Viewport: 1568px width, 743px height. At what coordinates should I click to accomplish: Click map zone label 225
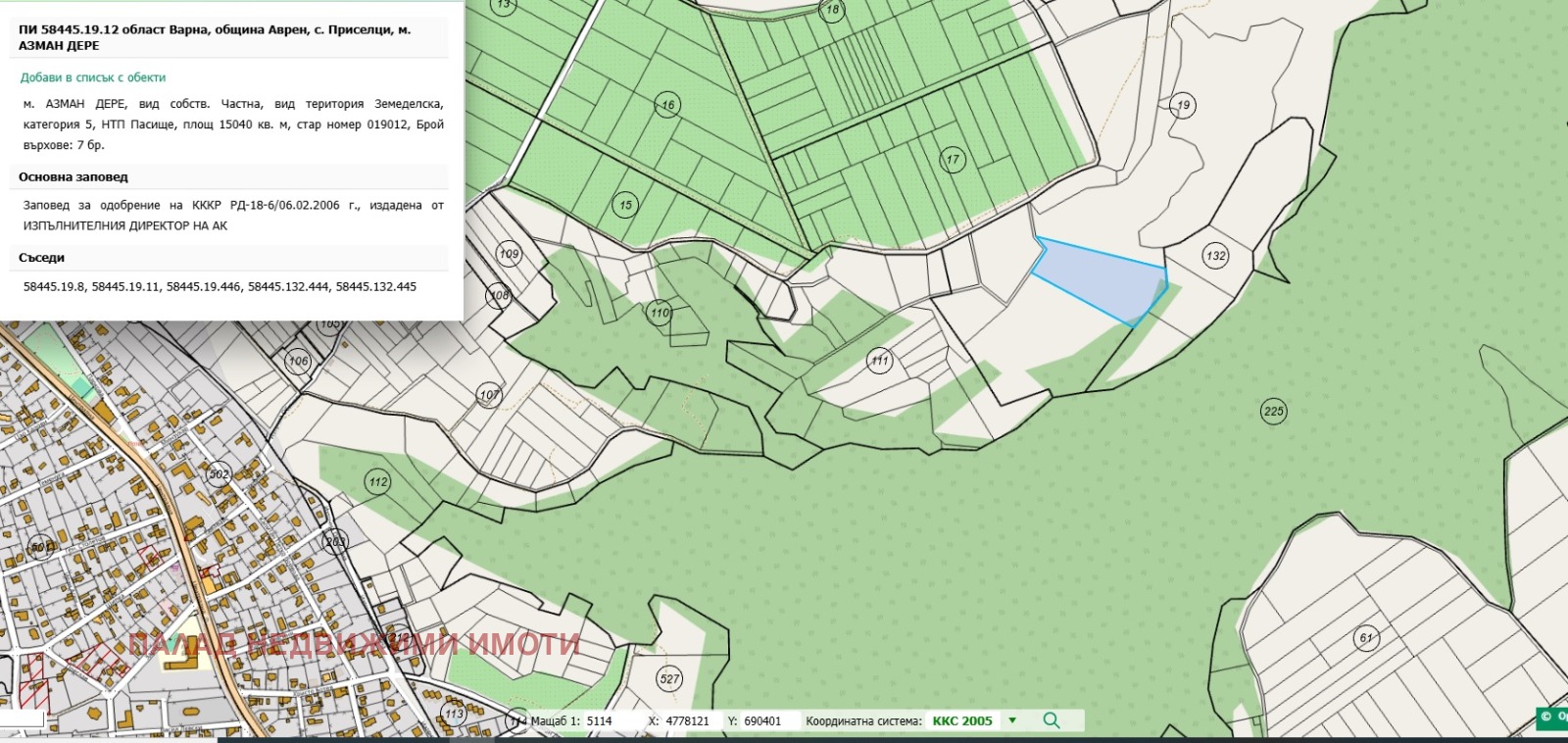point(1273,411)
